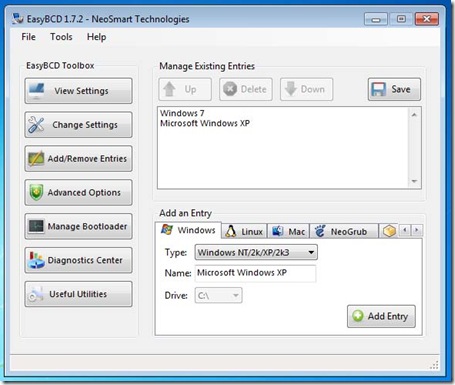Screen dimensions: 455x385
Task: Select the Microsoft Windows XP list entry
Action: (x=205, y=123)
